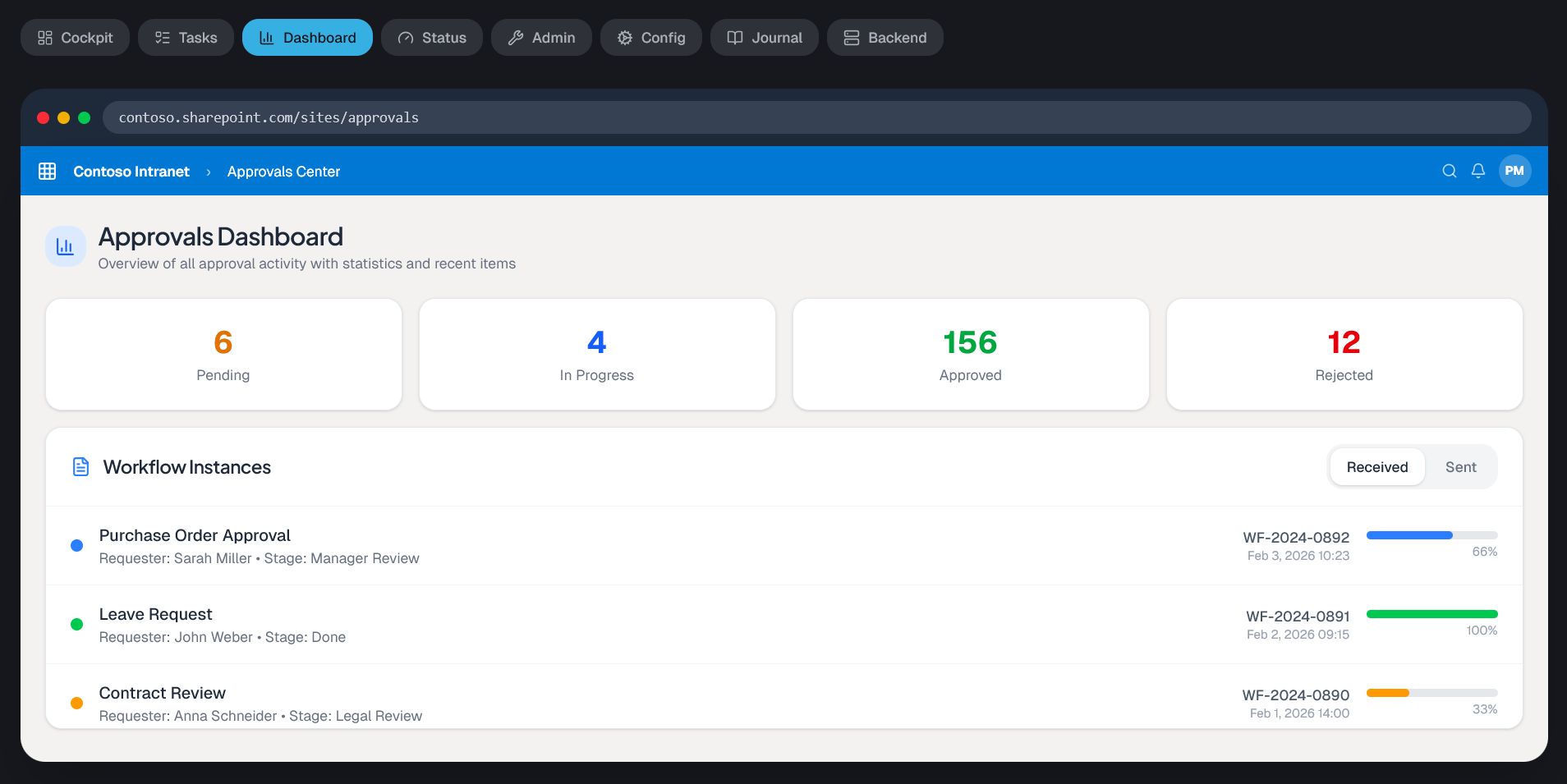Open the Backend server icon

850,37
